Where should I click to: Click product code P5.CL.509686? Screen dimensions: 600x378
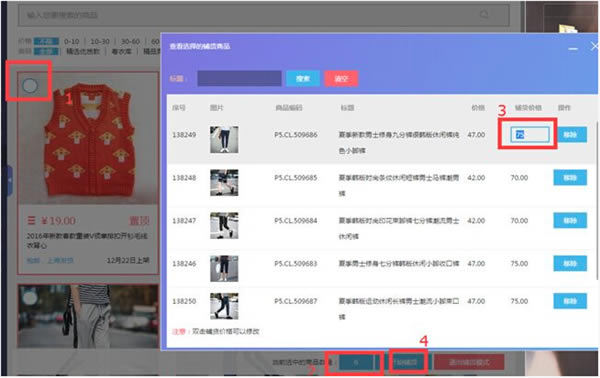pyautogui.click(x=295, y=135)
